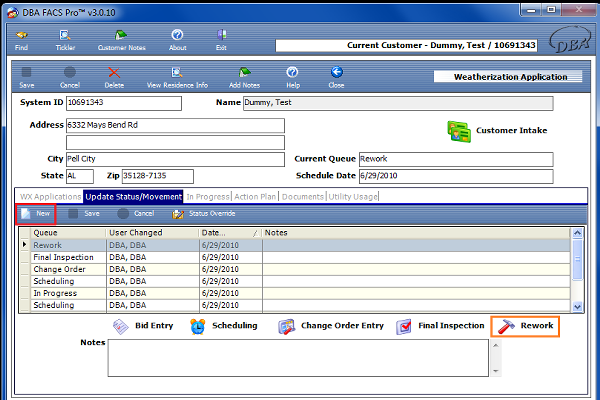Screen dimensions: 600x400
Task: Open Status Override
Action: (x=204, y=214)
